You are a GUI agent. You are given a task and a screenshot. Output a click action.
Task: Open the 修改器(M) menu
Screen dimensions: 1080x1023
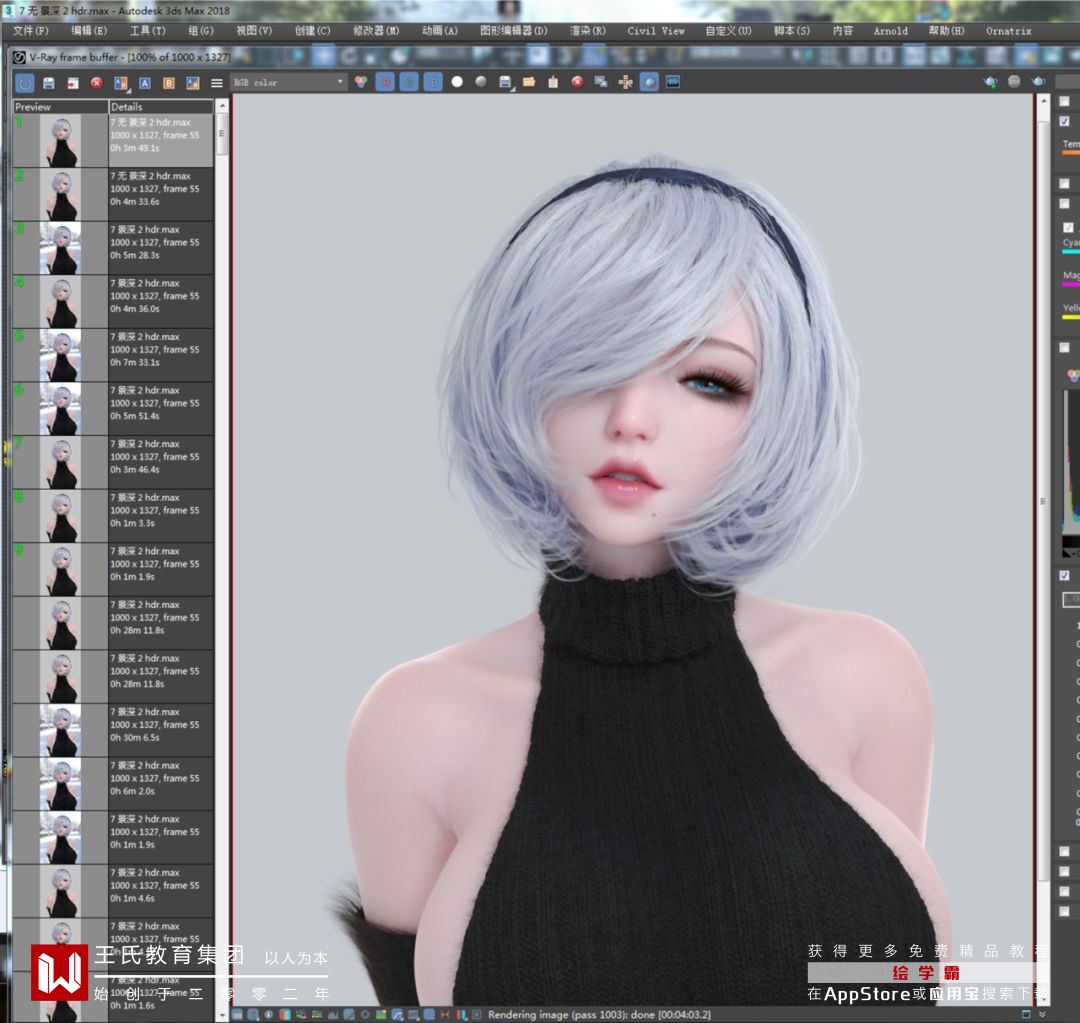(376, 31)
